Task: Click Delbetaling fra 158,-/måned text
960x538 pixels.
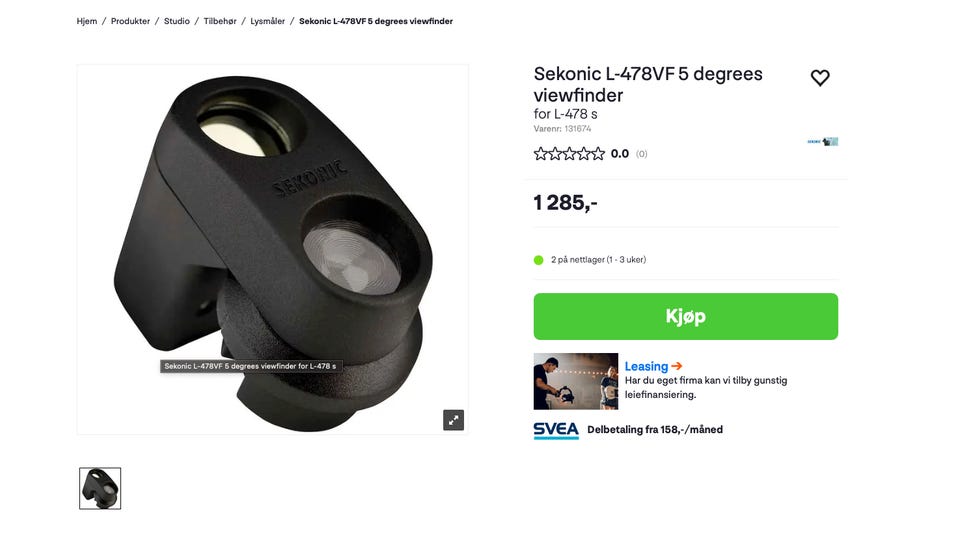Action: point(655,430)
